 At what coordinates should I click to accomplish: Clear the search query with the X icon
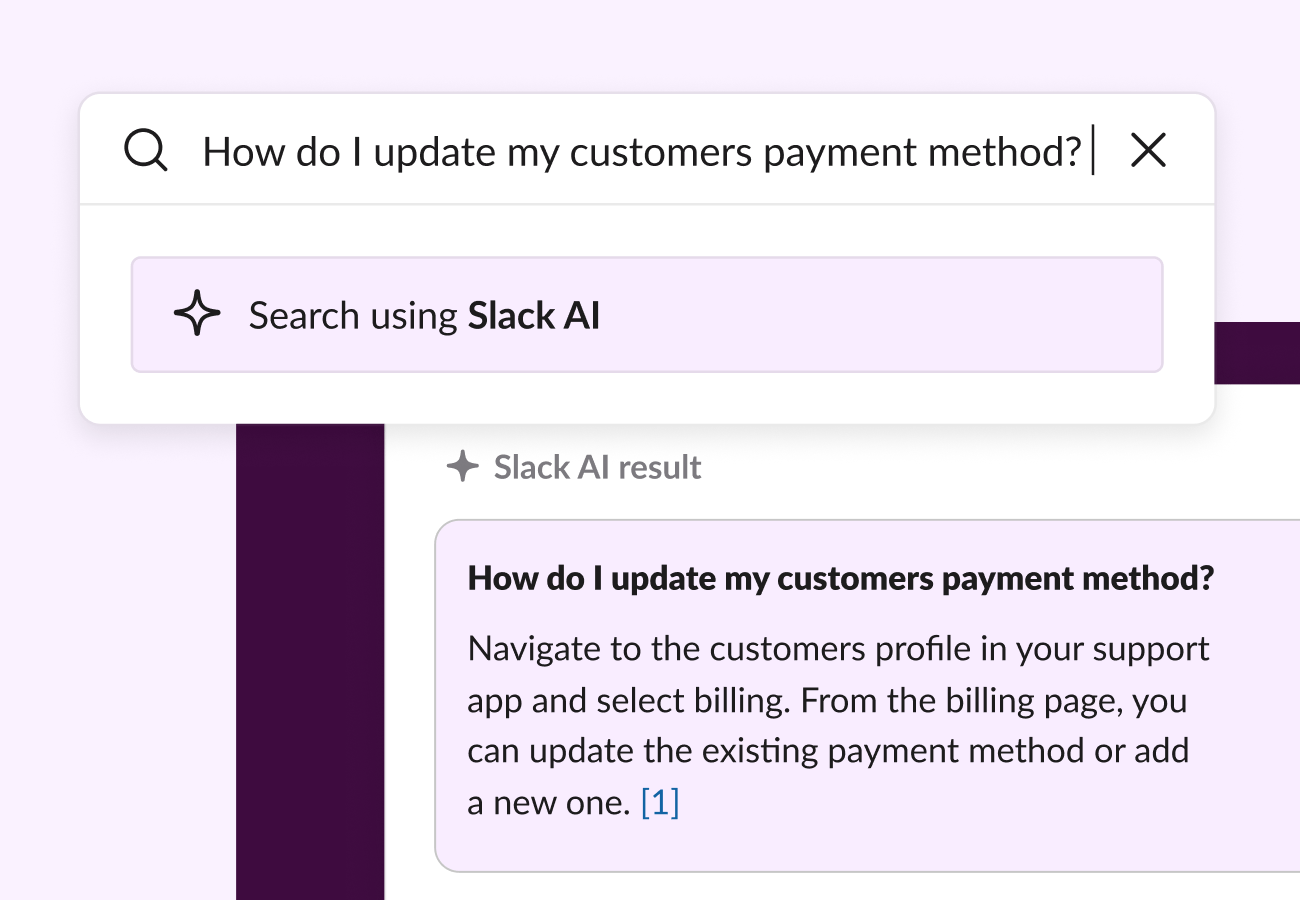point(1148,151)
